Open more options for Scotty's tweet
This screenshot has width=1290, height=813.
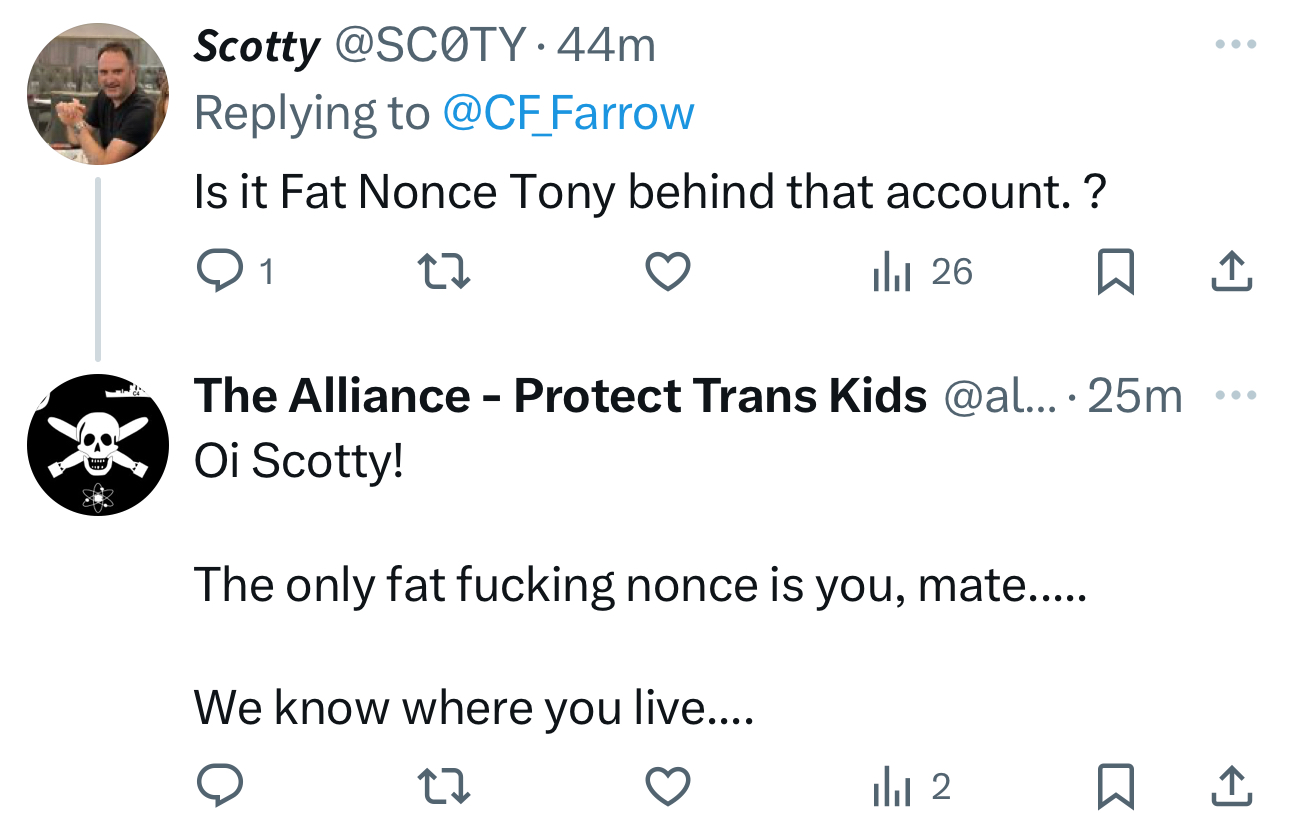click(1233, 45)
